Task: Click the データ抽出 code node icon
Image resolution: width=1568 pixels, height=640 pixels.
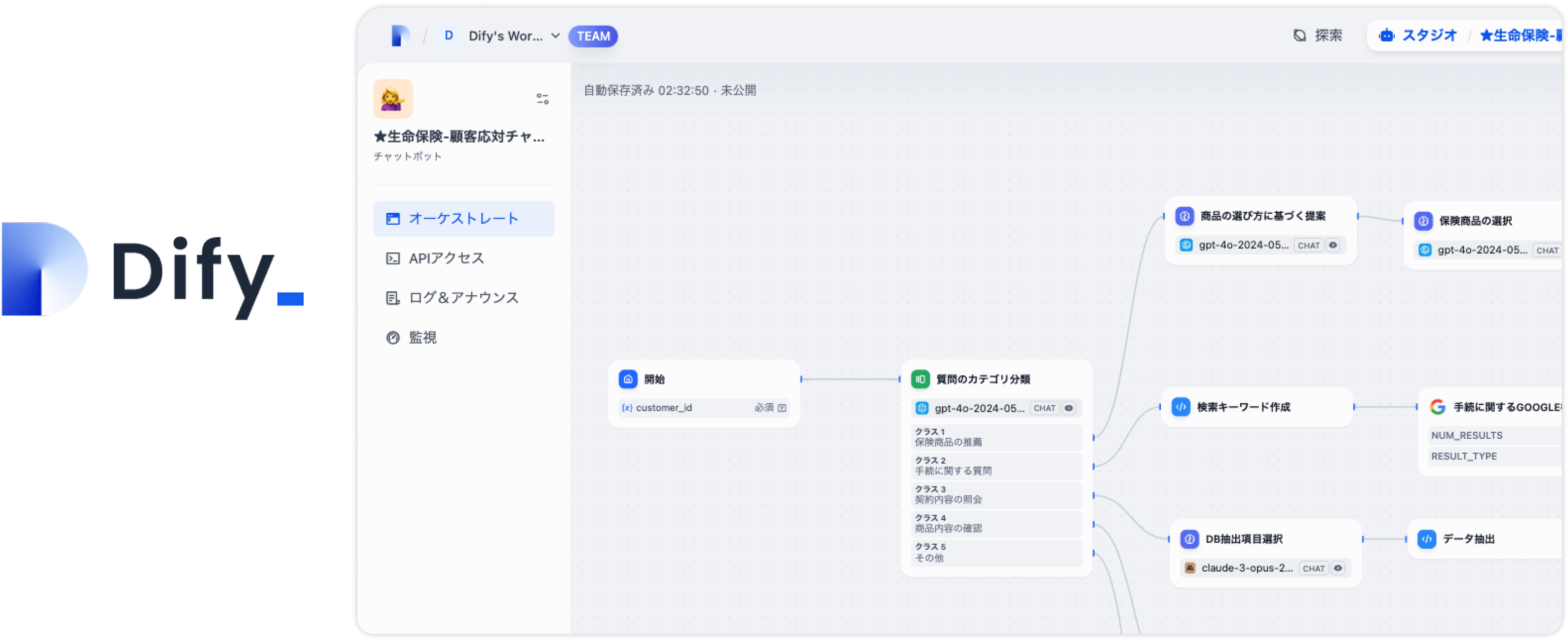Action: [x=1426, y=538]
